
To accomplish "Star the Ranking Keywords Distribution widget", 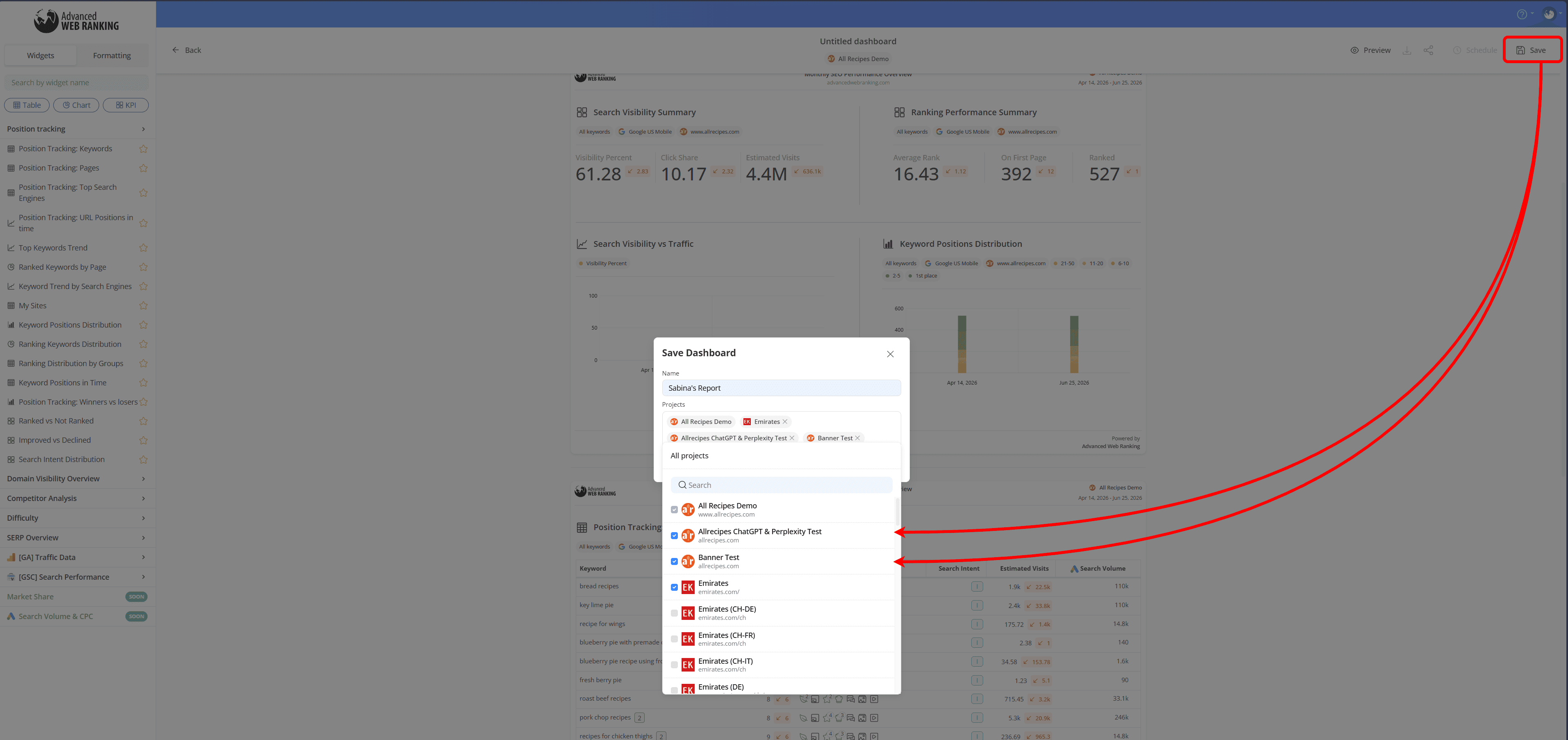I will pos(144,345).
